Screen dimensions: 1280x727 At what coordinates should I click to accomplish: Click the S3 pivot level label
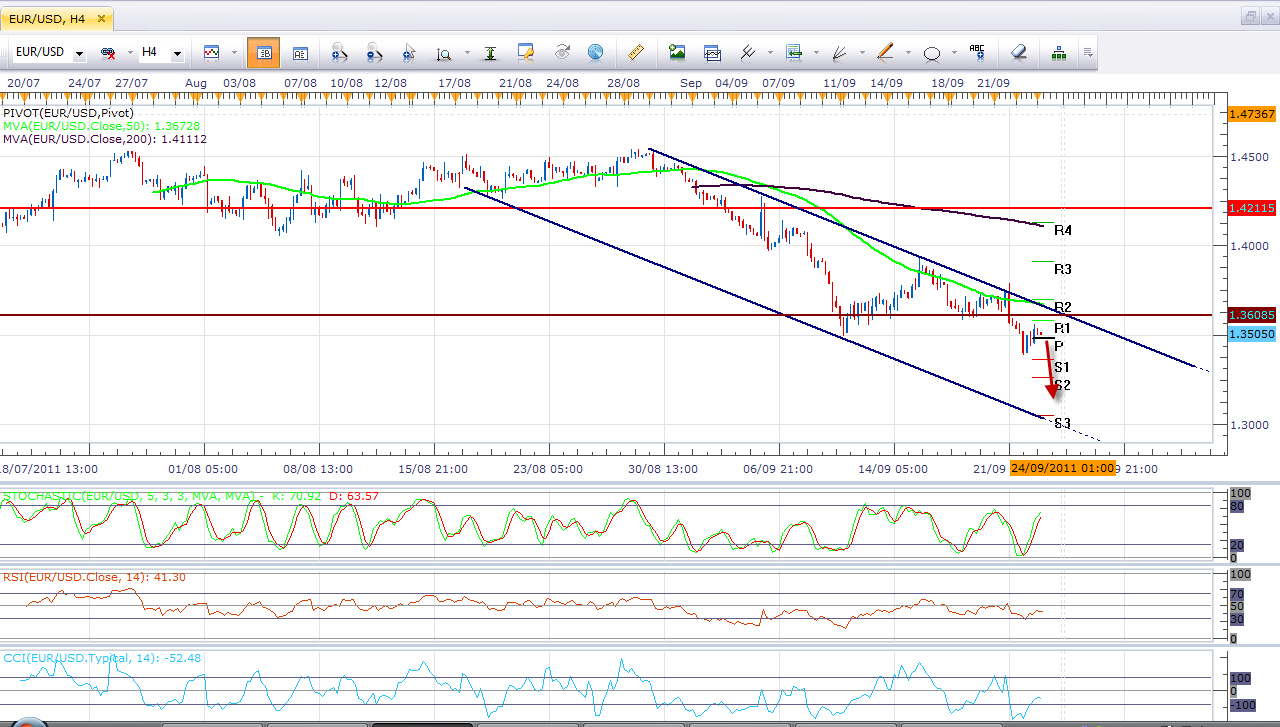1063,423
